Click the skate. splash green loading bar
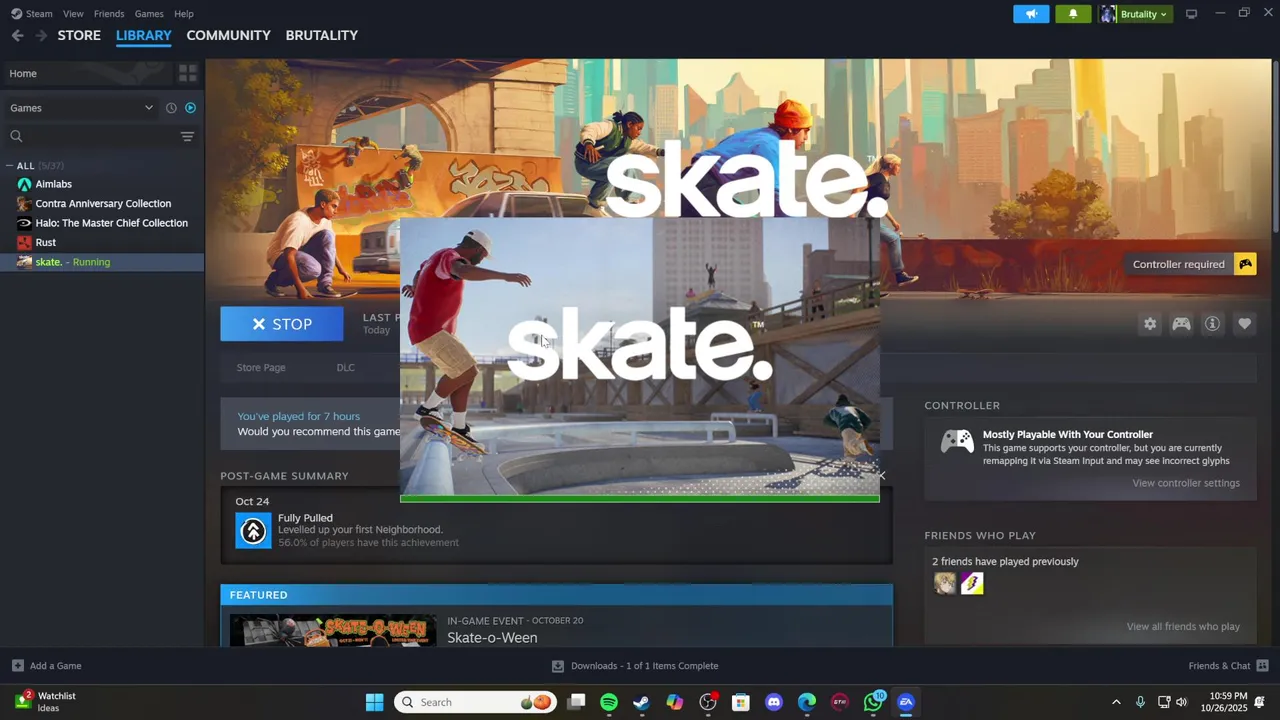This screenshot has height=720, width=1280. 640,499
